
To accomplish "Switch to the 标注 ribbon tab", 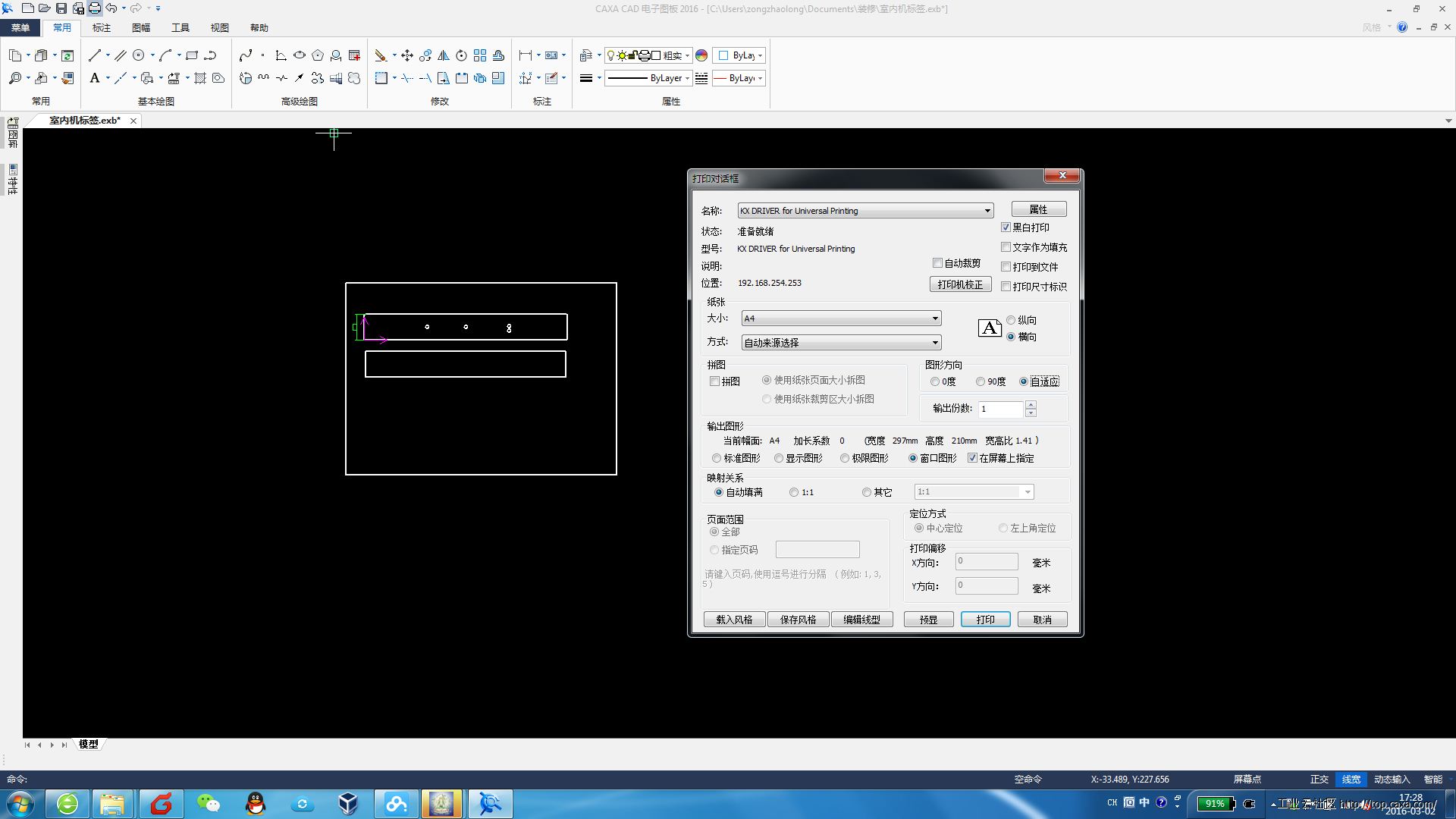I will [x=102, y=28].
